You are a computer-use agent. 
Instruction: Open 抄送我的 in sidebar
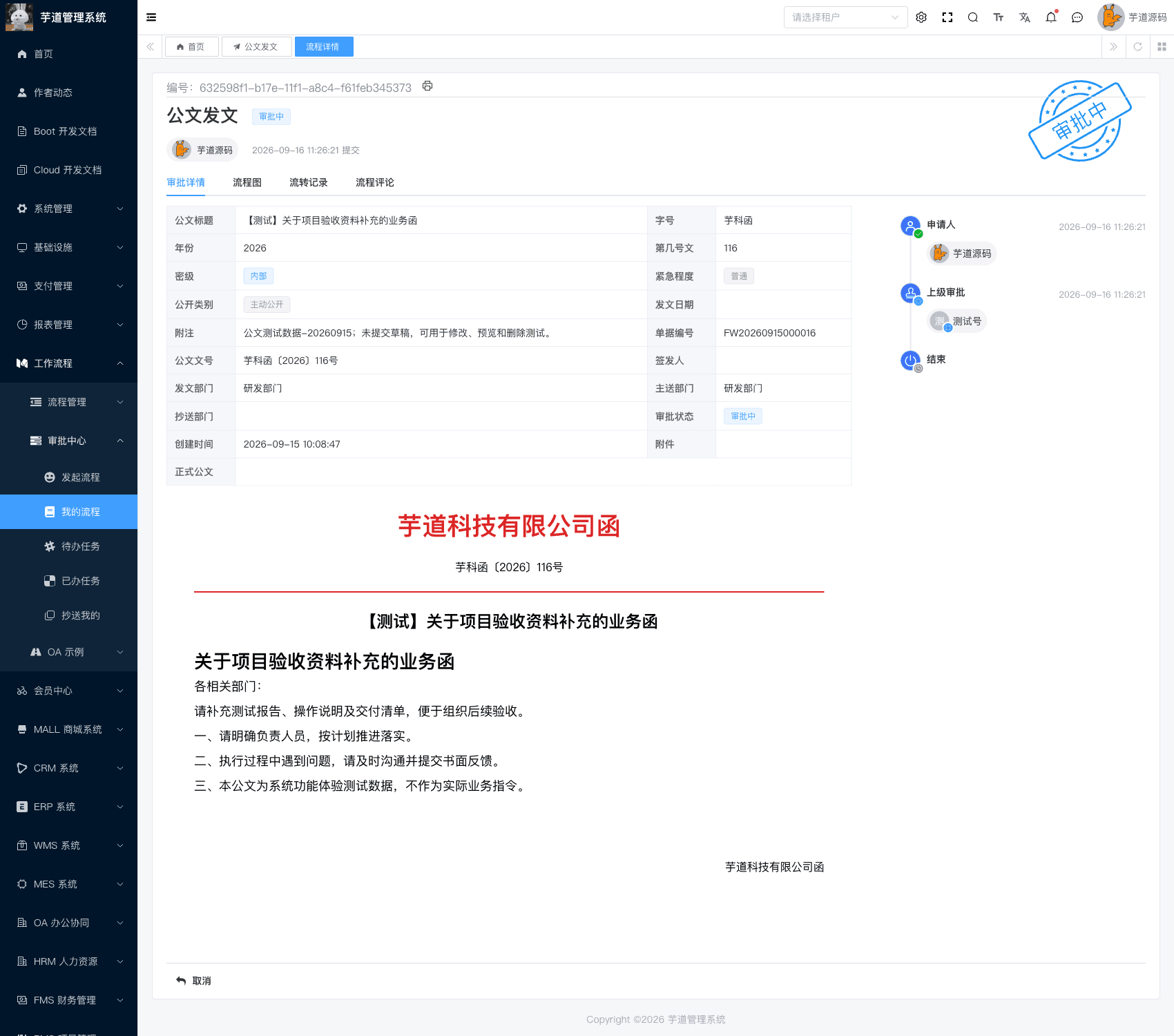pyautogui.click(x=68, y=615)
